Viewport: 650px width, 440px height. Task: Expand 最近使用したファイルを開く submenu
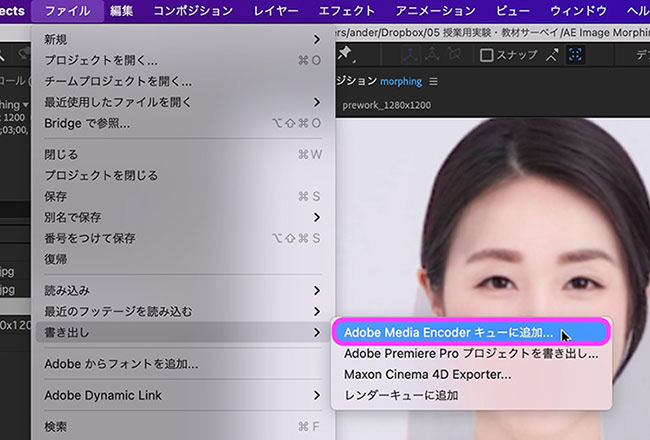coord(183,102)
